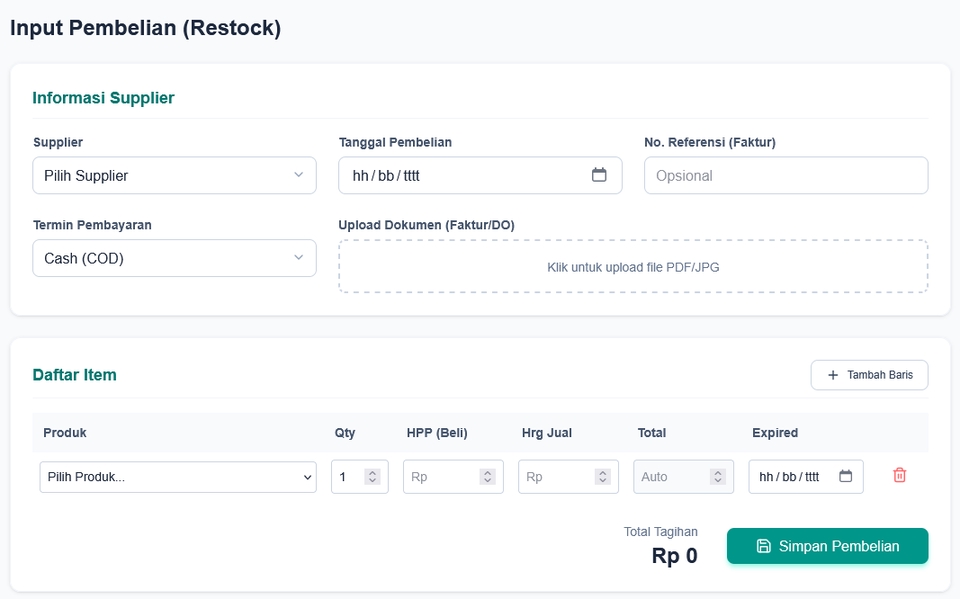Click the Hrg Jual column header
Image resolution: width=960 pixels, height=599 pixels.
[547, 432]
